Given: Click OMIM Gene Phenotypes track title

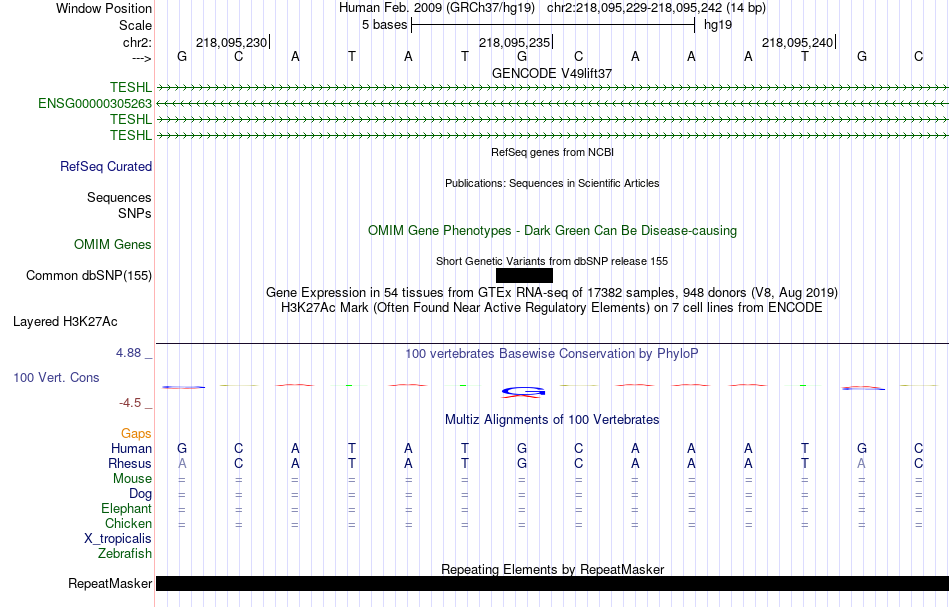Looking at the screenshot, I should point(552,231).
